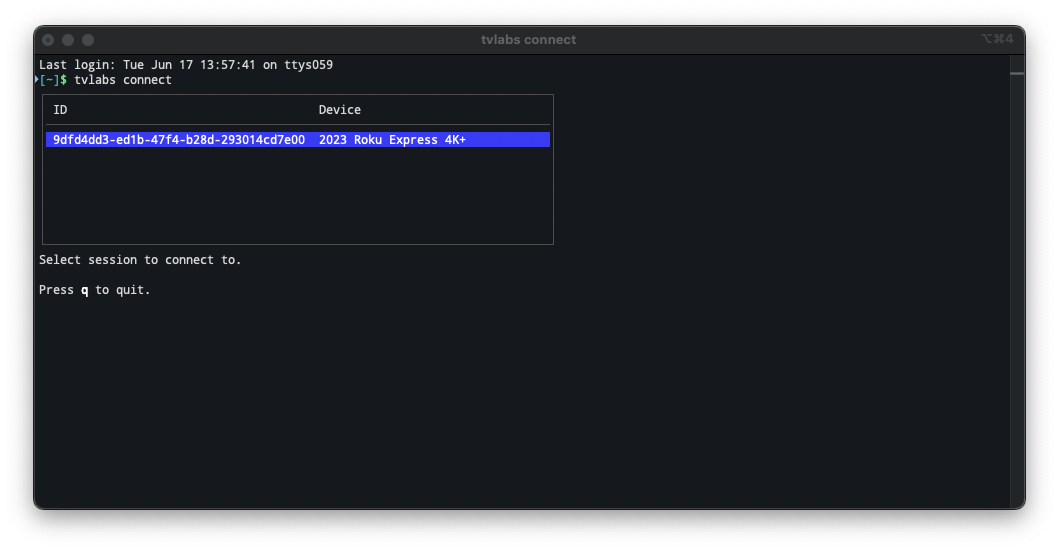Click the session ID 9dfd4dd3-ed1b-47f4-b28d-293014cd7e00
Viewport: 1059px width, 551px height.
(x=179, y=140)
